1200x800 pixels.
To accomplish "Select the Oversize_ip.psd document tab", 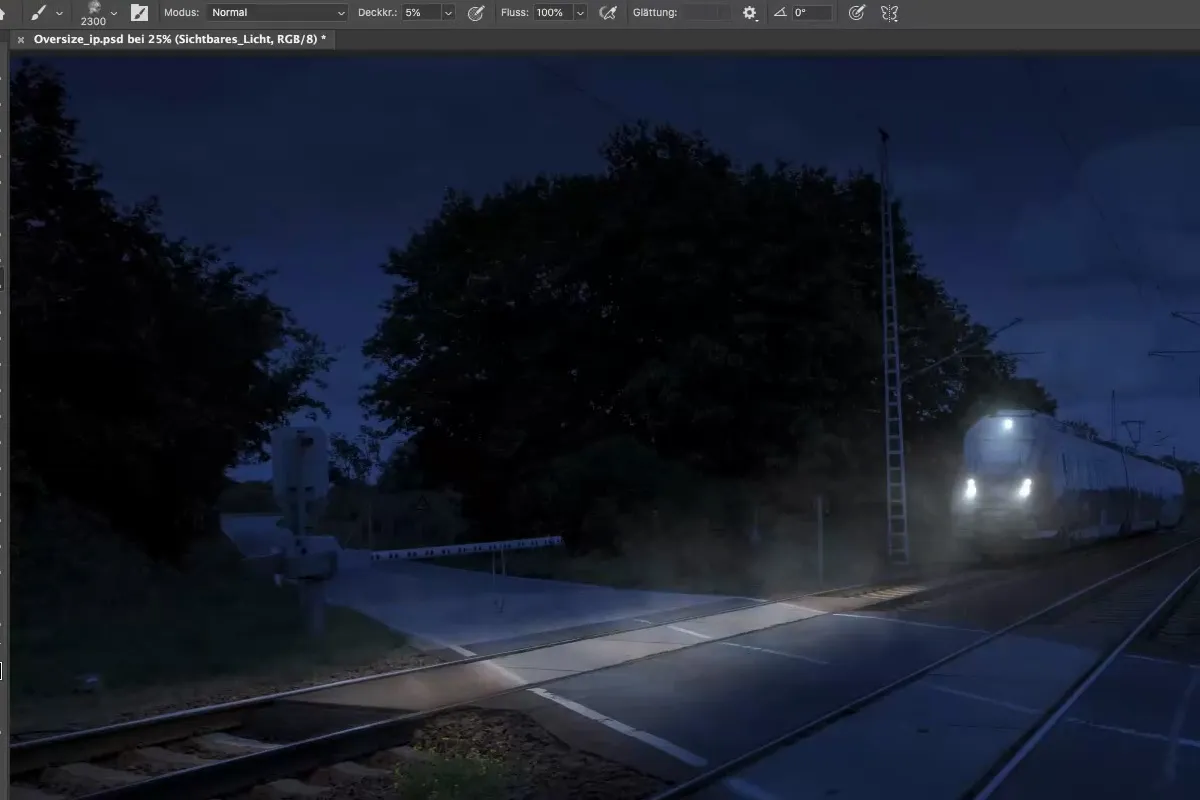I will [x=180, y=39].
